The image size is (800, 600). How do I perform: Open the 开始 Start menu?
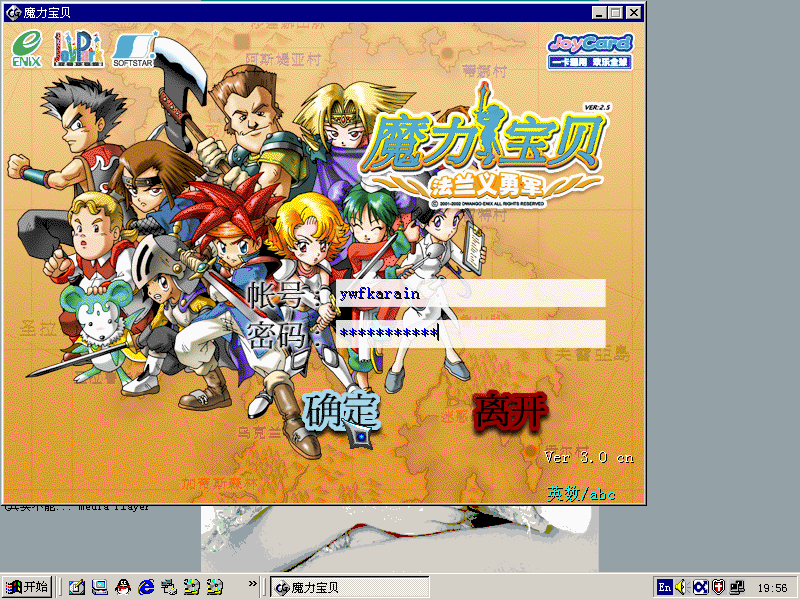point(28,587)
